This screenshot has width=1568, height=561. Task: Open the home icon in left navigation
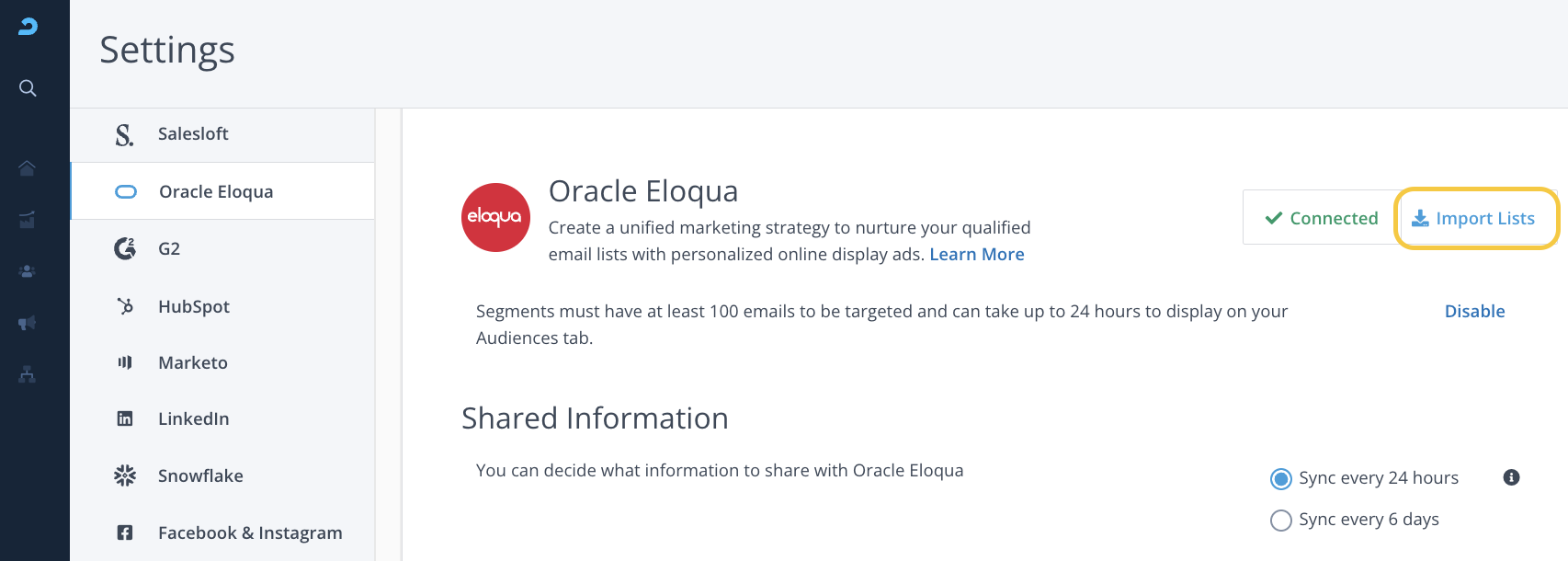point(27,167)
